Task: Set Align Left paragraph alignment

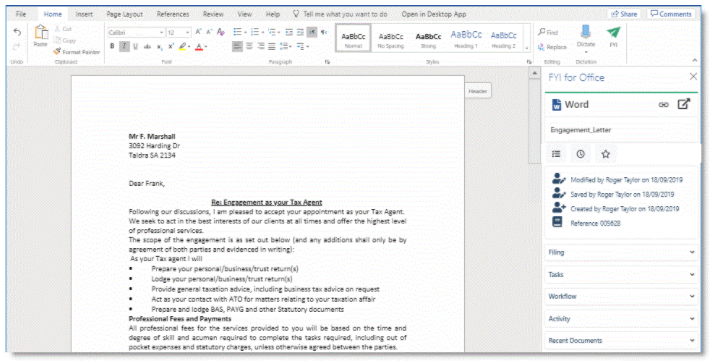Action: (237, 46)
